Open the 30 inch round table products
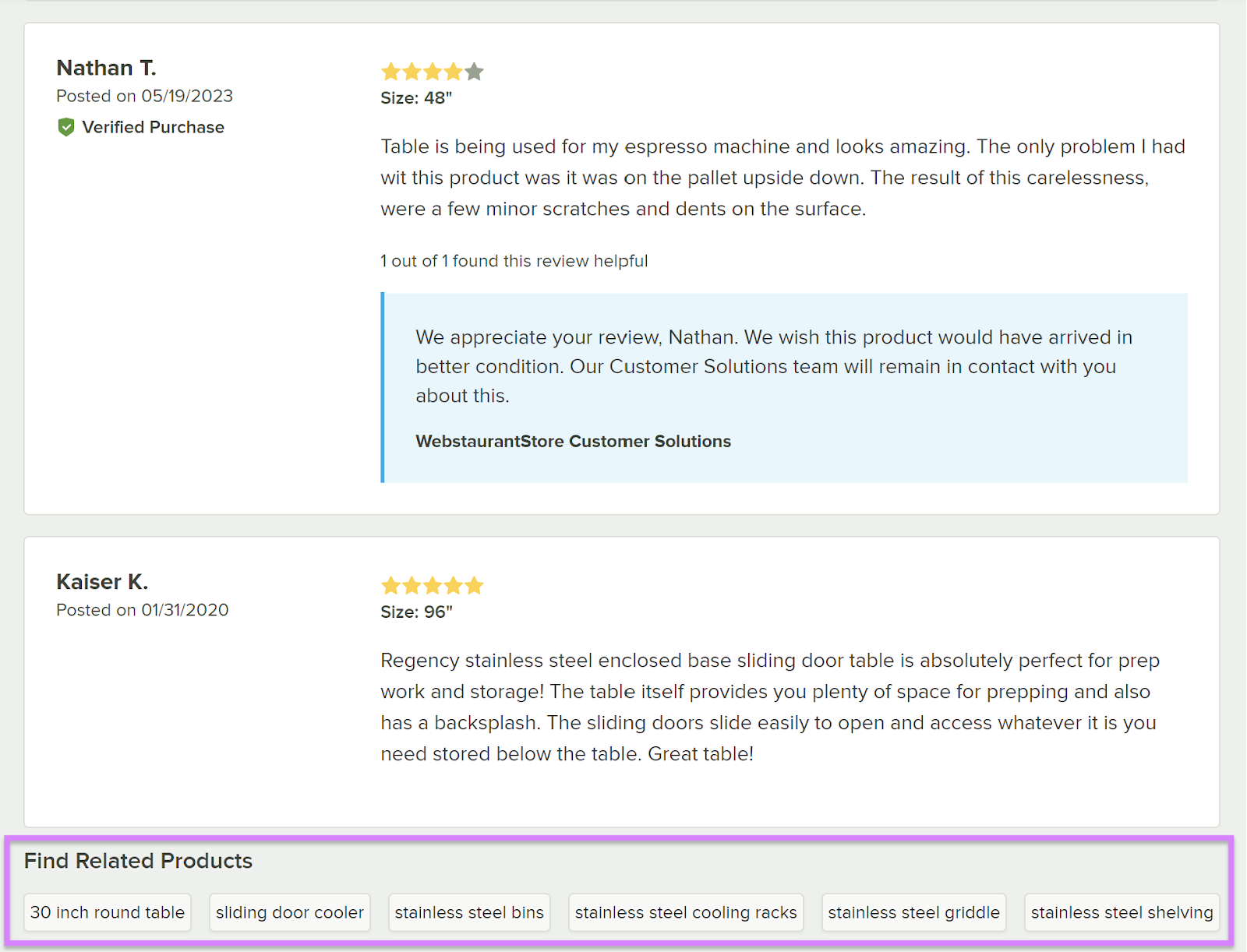Image resolution: width=1247 pixels, height=952 pixels. pyautogui.click(x=107, y=912)
